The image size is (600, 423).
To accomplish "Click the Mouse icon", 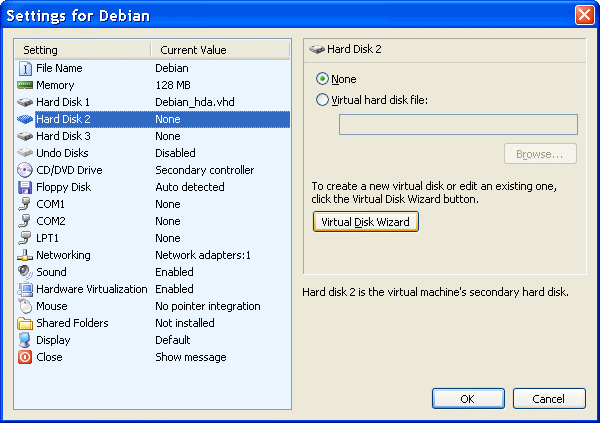I will (25, 306).
